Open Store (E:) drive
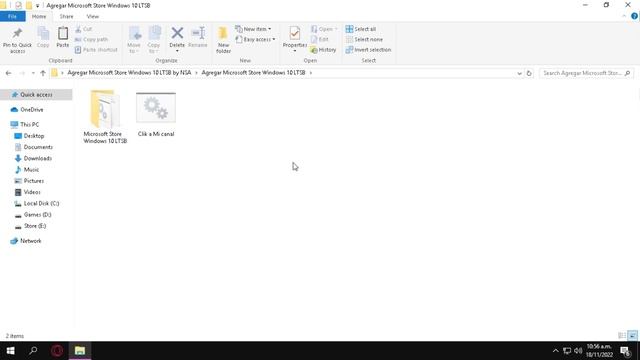Image resolution: width=640 pixels, height=360 pixels. (35, 226)
